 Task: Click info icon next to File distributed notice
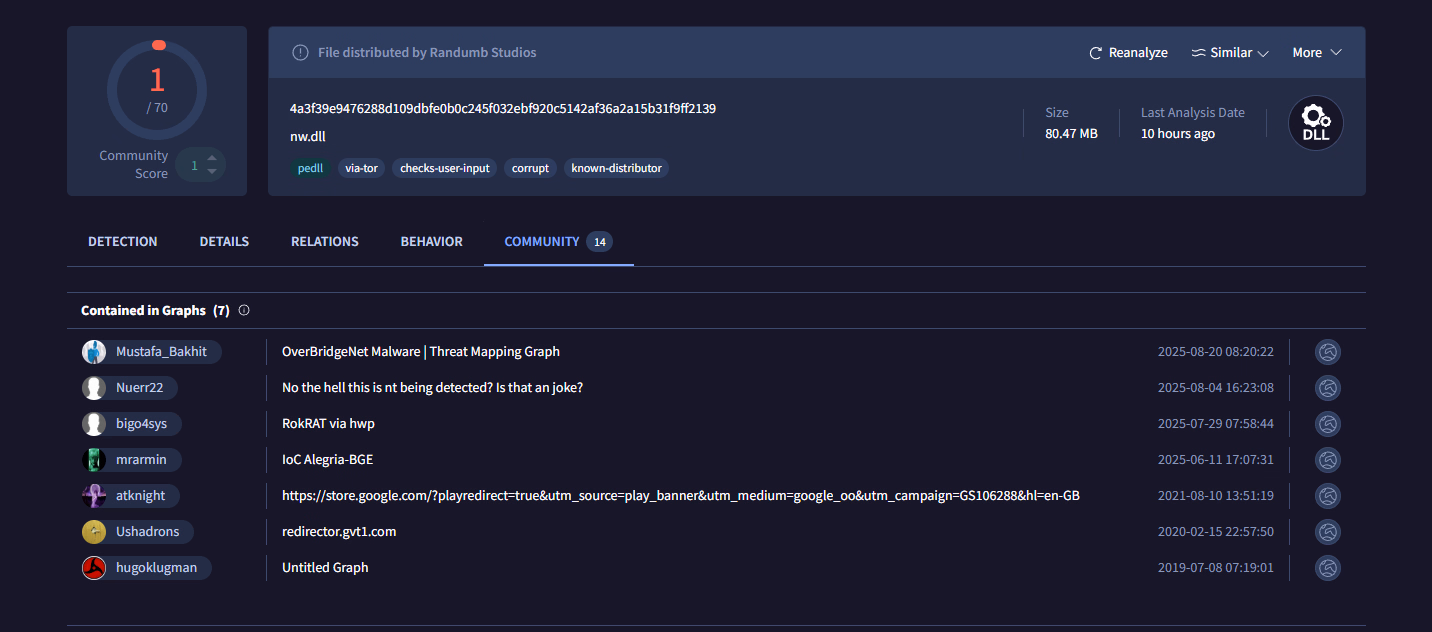[x=300, y=53]
